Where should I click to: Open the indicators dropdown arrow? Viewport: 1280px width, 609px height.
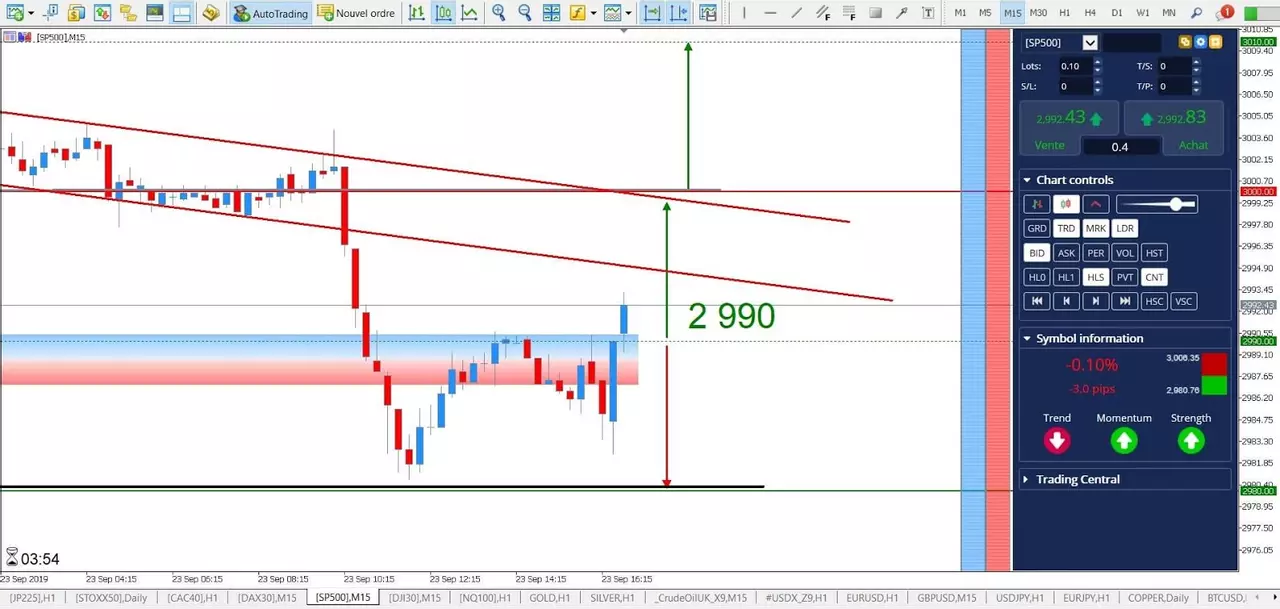point(593,14)
